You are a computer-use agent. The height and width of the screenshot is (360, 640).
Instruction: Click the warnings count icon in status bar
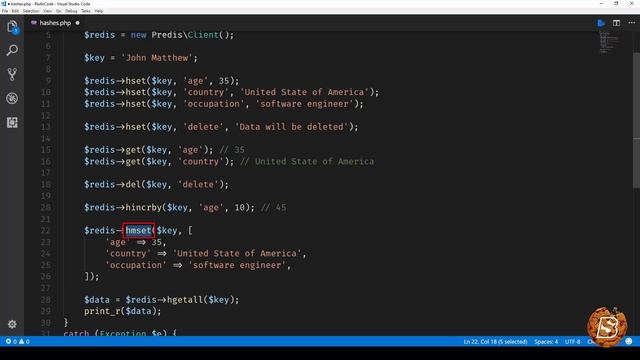[22, 341]
